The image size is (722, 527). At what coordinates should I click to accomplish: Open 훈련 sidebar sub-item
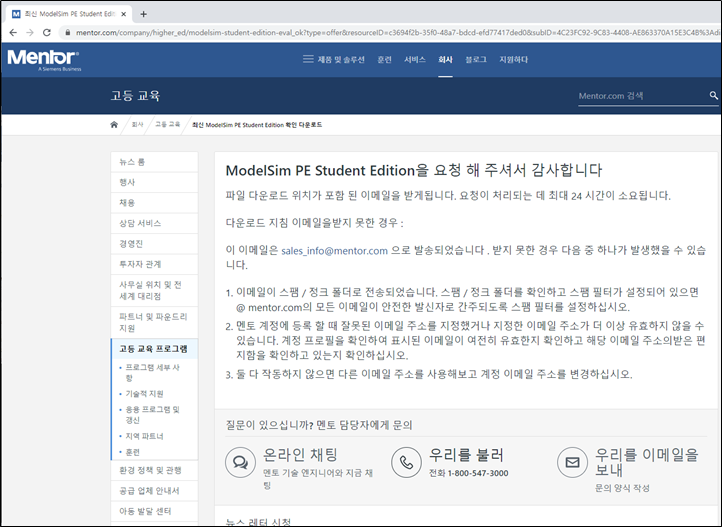coord(133,452)
